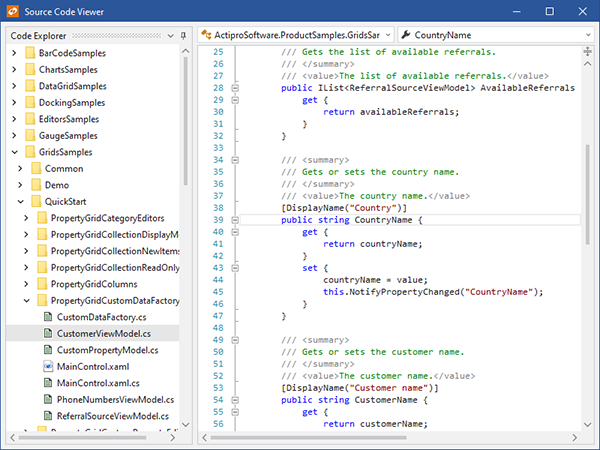Screen dimensions: 600x450
Task: Select PhoneNumbersViewModel.cs file
Action: [x=115, y=399]
